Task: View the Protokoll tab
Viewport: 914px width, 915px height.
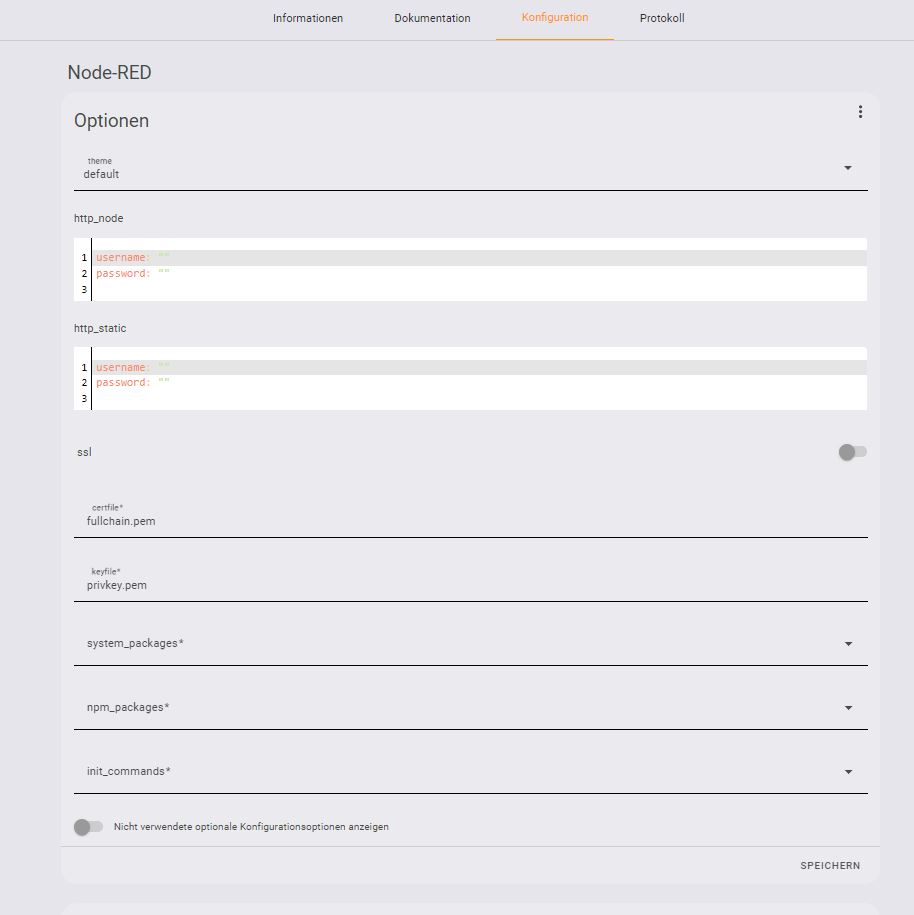Action: 662,18
